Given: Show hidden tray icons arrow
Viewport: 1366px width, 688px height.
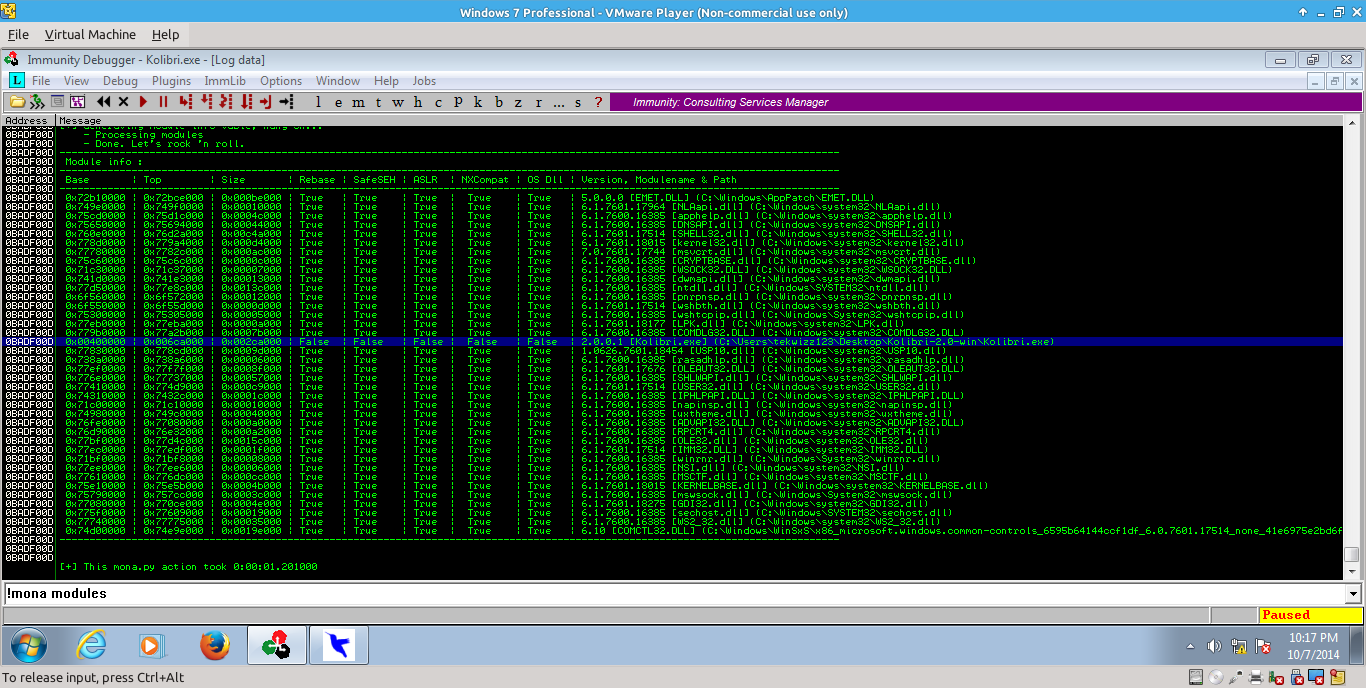Looking at the screenshot, I should [1191, 646].
